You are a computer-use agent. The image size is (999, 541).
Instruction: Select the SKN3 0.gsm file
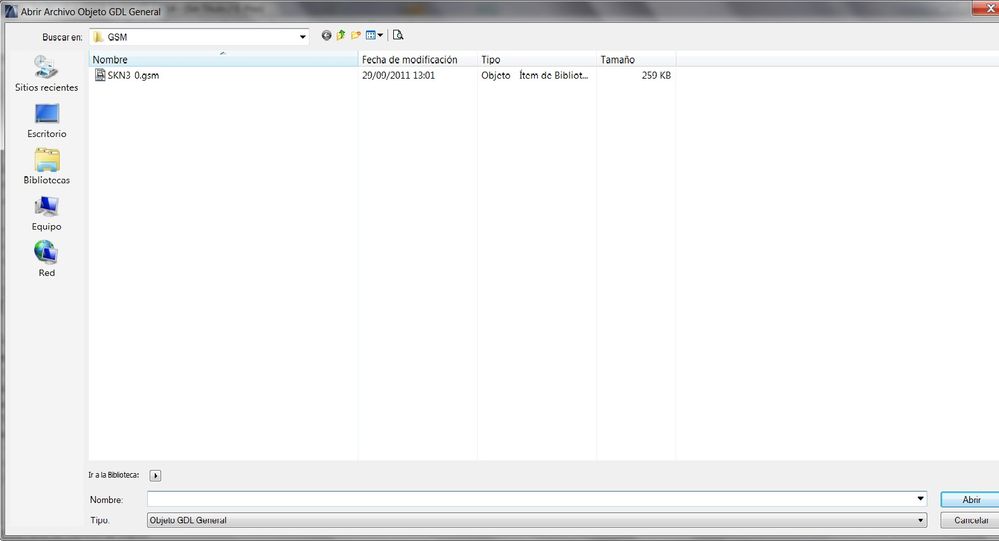[127, 75]
